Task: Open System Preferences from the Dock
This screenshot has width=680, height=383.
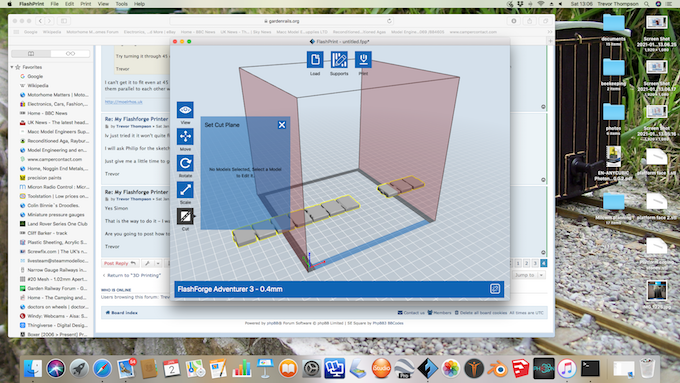Action: pos(311,368)
